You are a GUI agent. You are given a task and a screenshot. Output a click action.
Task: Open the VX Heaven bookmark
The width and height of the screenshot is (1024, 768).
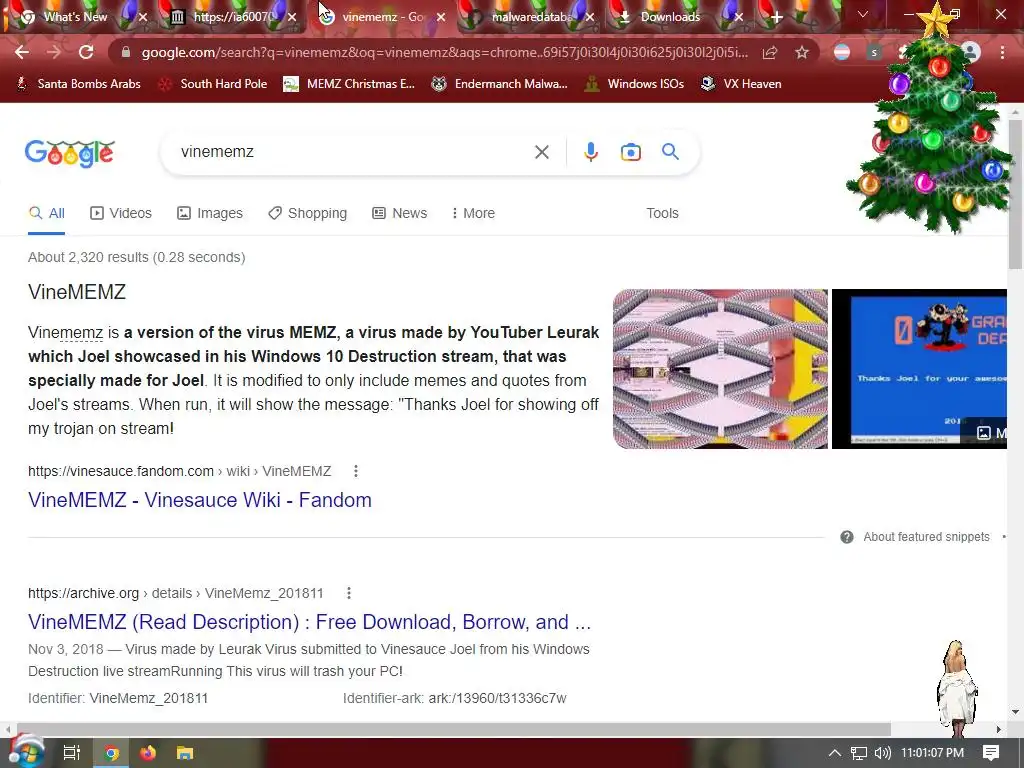741,84
